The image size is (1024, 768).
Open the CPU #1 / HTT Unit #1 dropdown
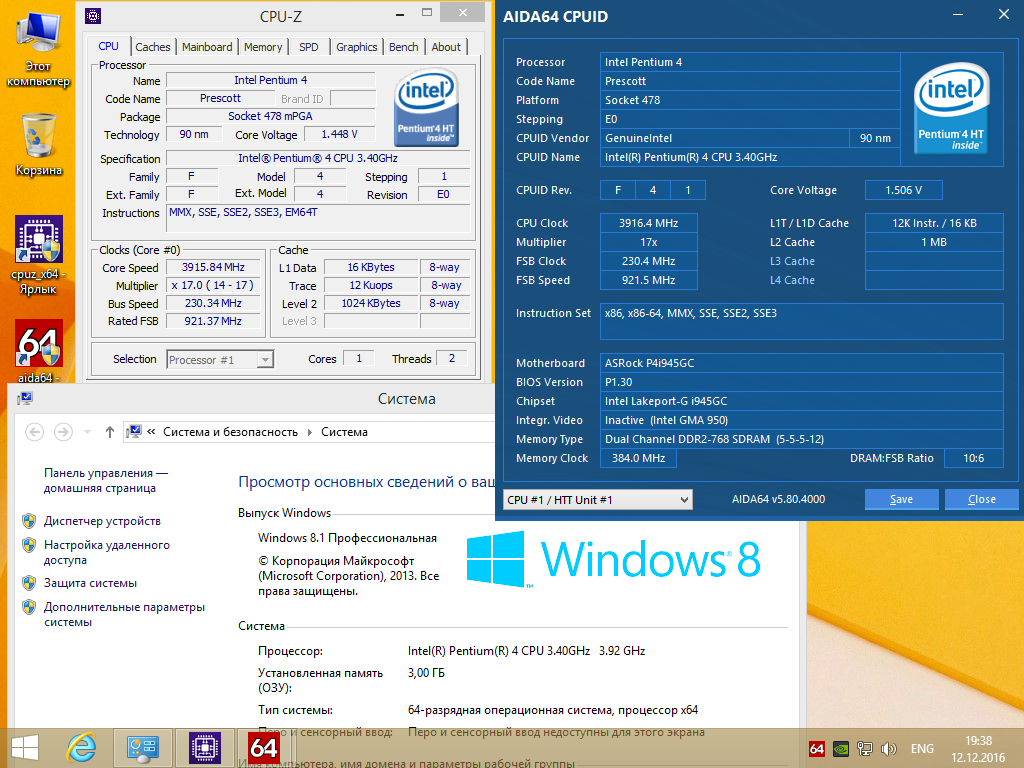[598, 500]
